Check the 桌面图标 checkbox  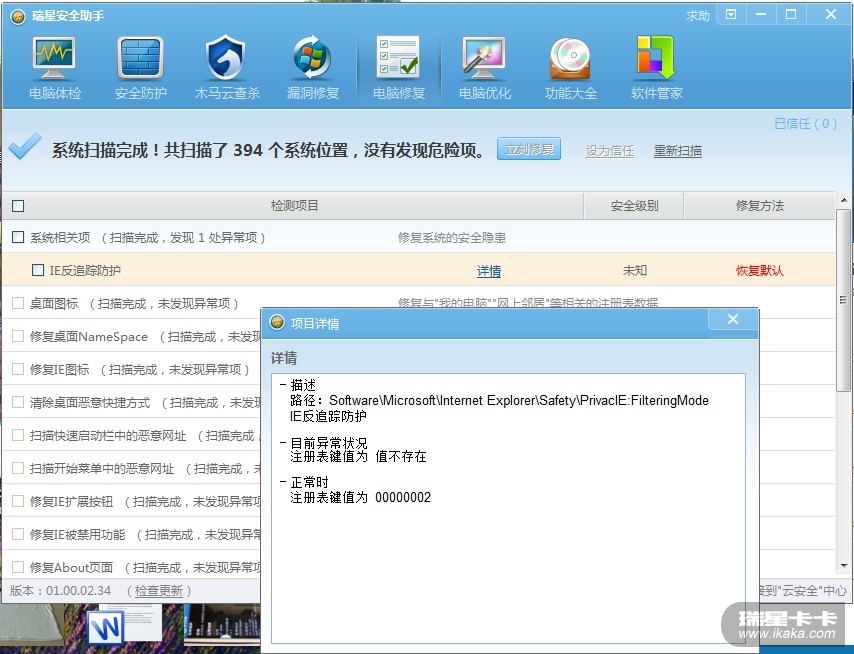(18, 303)
